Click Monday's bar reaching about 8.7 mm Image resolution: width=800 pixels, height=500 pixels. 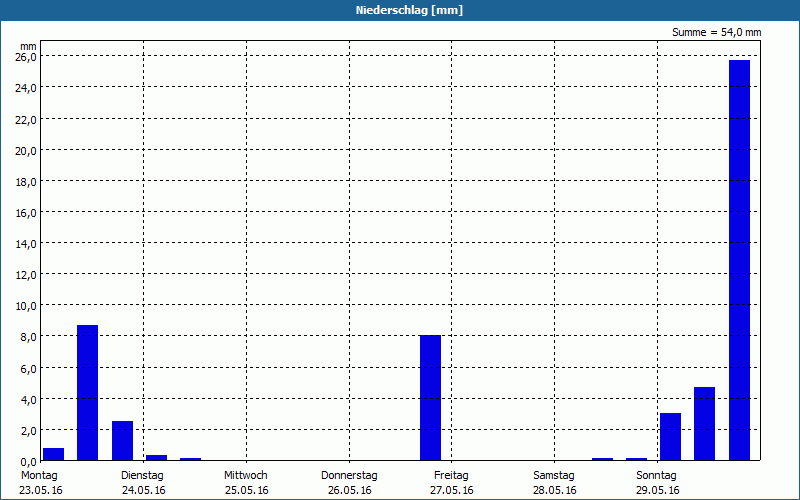tap(87, 393)
